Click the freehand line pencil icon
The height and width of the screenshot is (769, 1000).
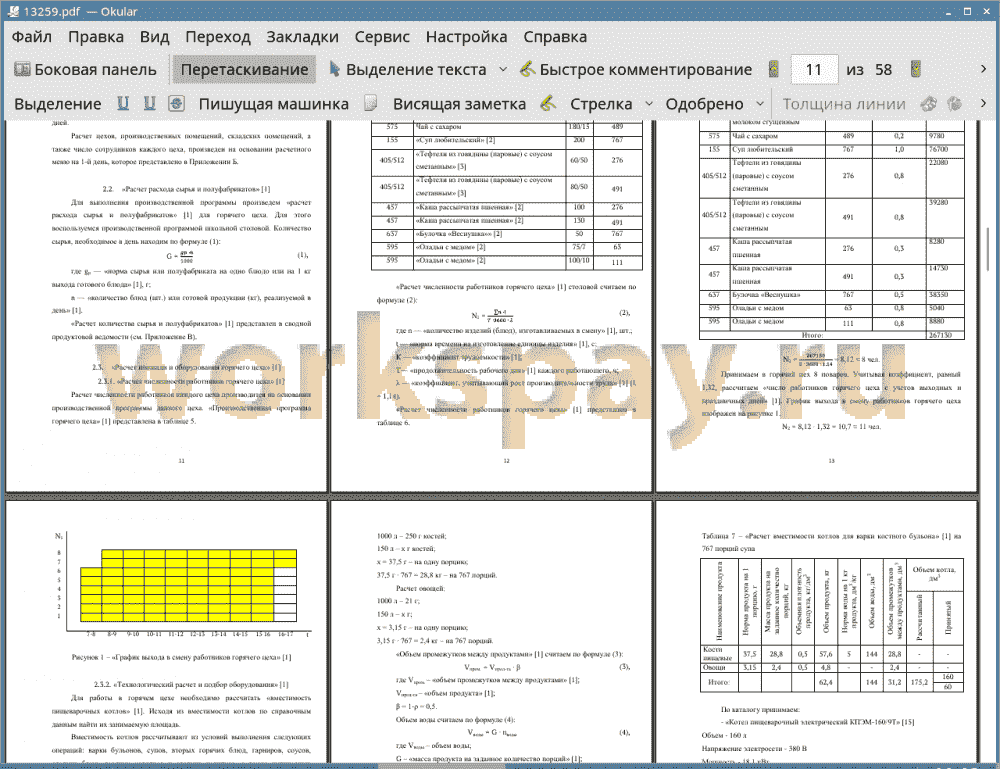coord(548,103)
